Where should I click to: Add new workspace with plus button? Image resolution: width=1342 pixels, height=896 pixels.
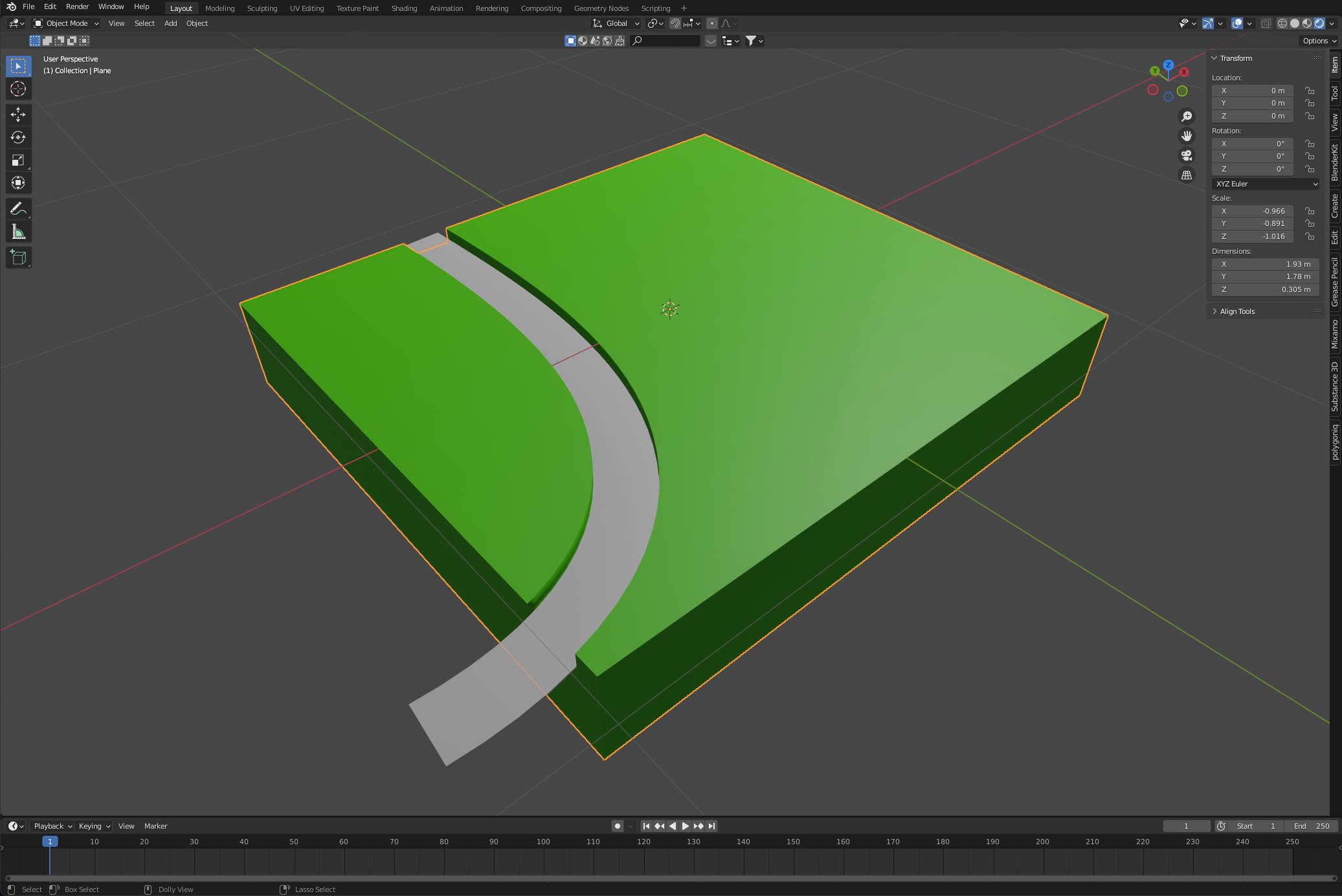pyautogui.click(x=684, y=8)
